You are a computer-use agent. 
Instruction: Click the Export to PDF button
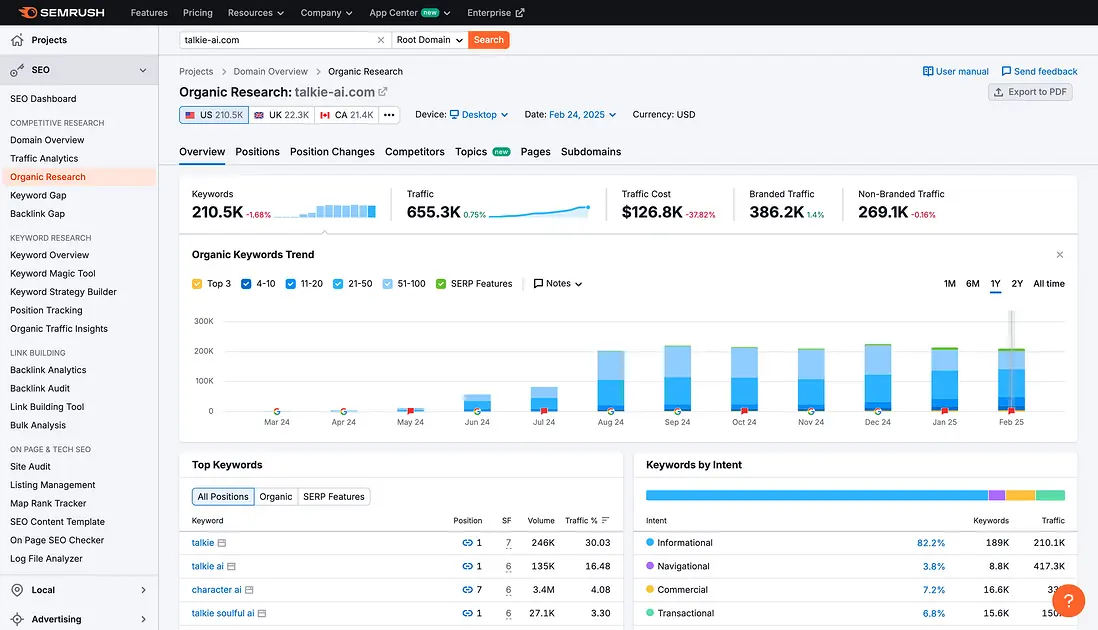tap(1030, 92)
